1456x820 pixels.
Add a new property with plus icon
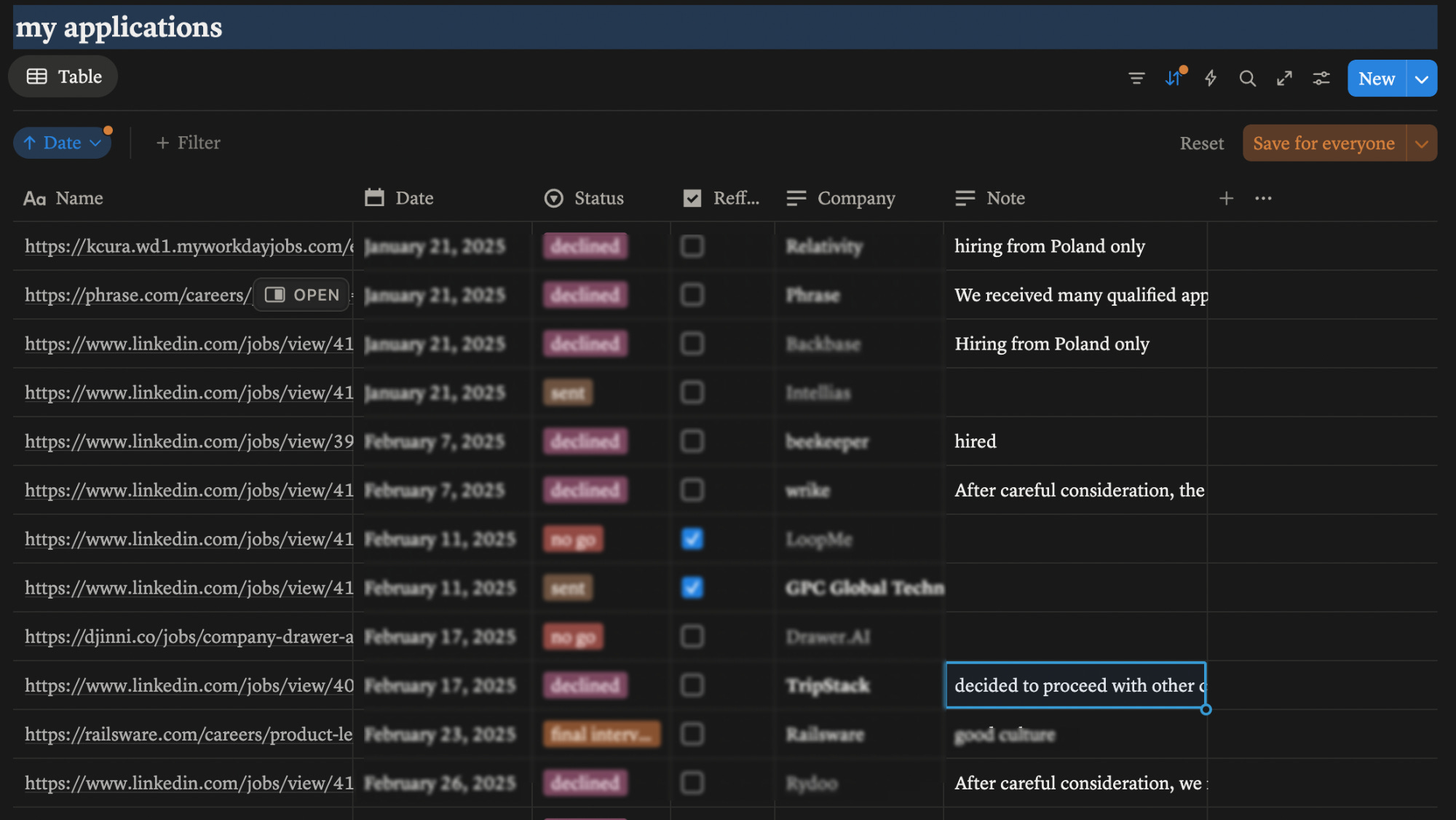[x=1226, y=198]
